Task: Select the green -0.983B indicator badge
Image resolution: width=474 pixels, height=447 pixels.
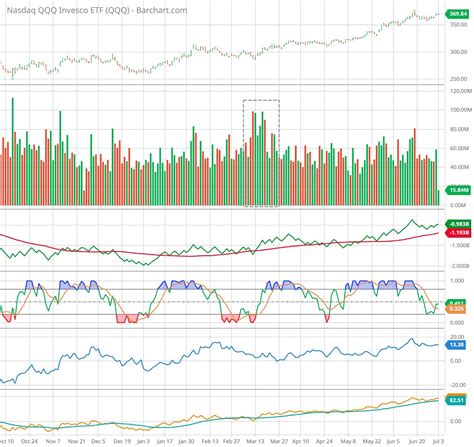Action: click(x=458, y=224)
